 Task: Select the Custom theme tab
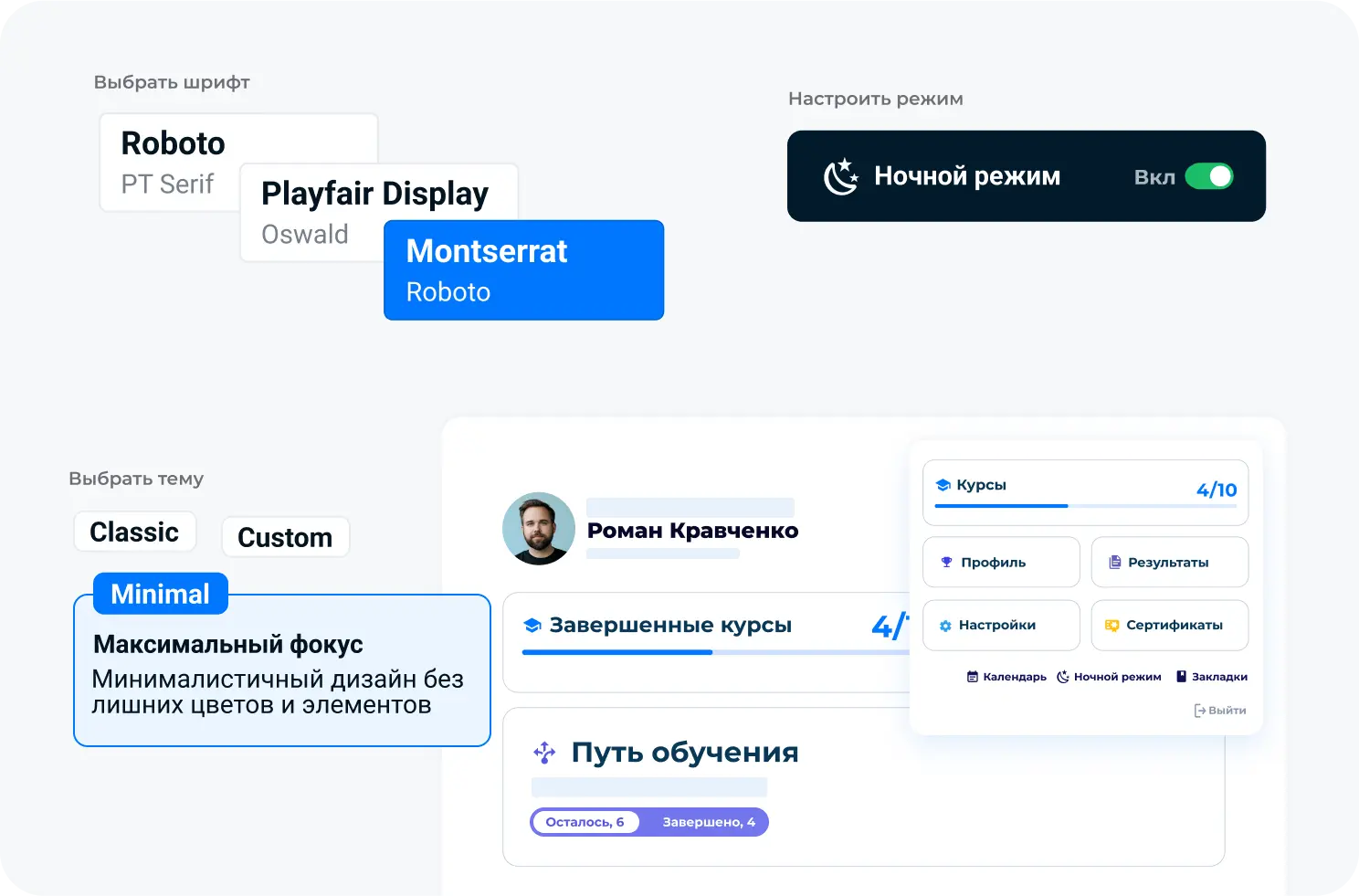point(285,537)
